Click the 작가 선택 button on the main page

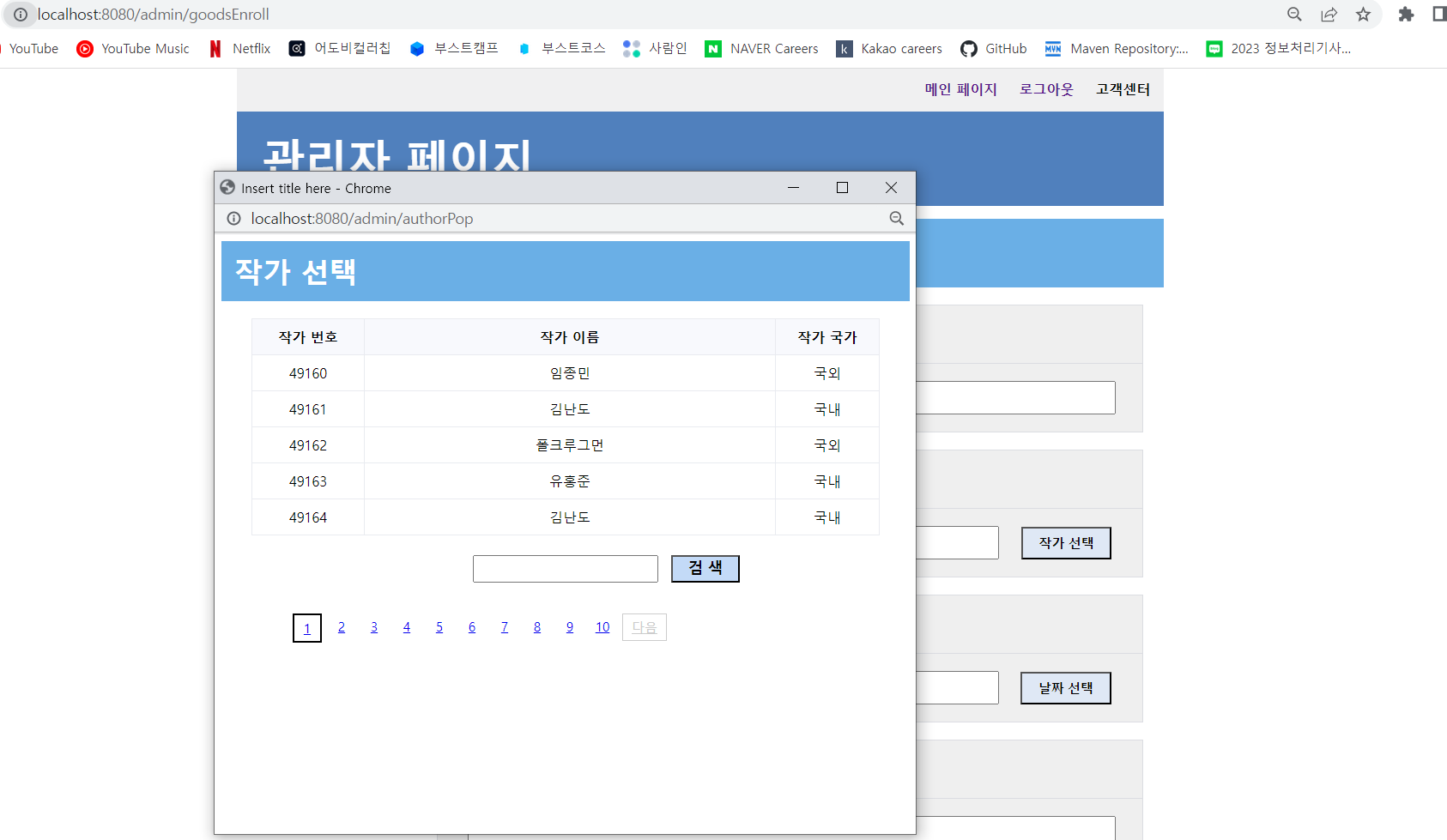1066,543
